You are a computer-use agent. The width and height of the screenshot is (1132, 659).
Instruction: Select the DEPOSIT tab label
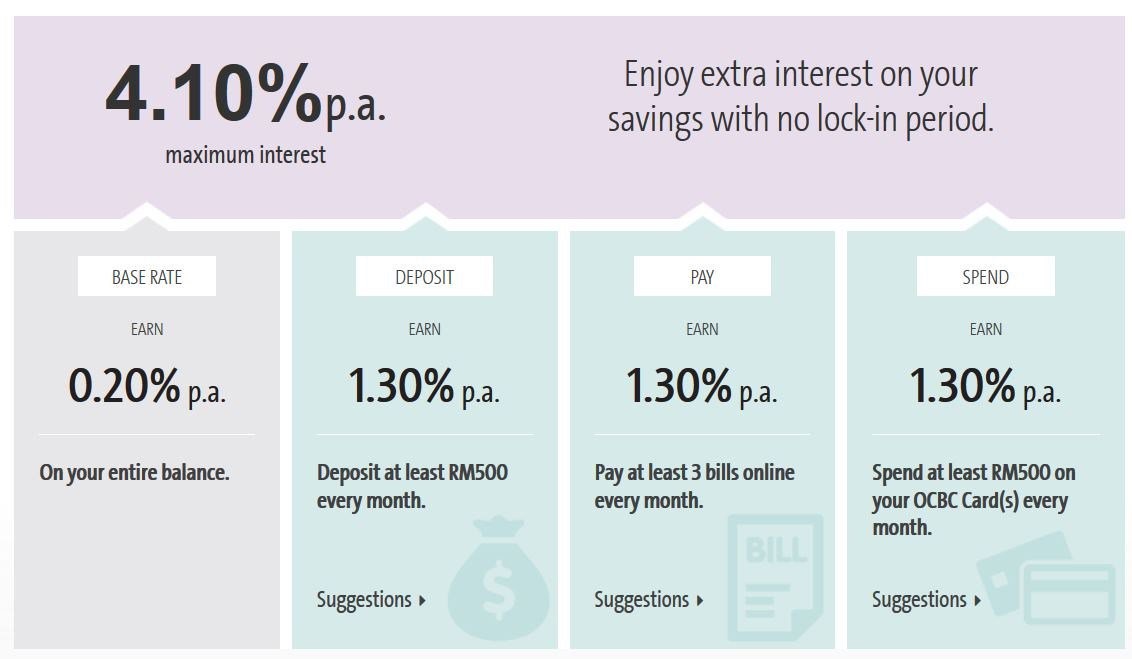click(424, 277)
